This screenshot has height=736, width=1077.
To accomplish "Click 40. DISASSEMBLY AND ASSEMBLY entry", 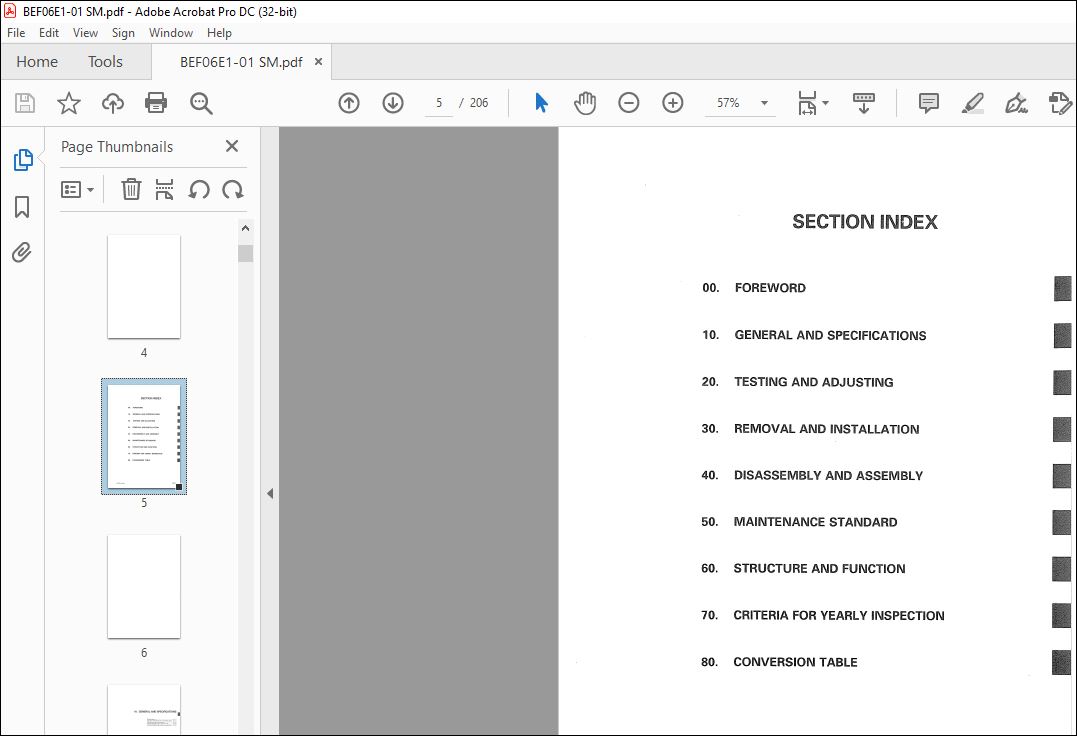I will coord(812,475).
